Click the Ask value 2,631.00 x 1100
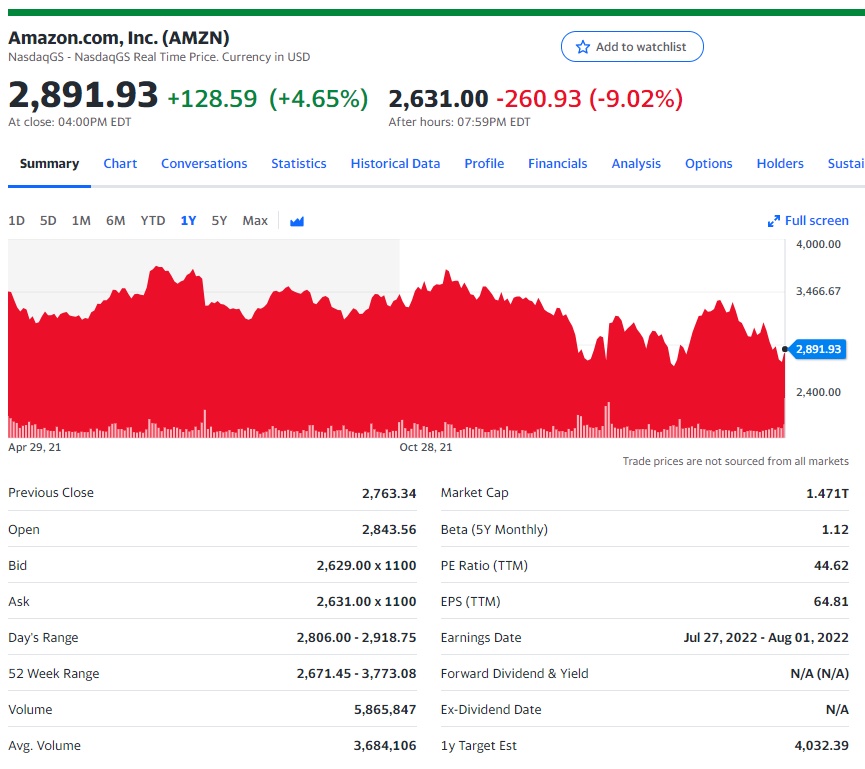This screenshot has width=865, height=769. click(x=366, y=601)
